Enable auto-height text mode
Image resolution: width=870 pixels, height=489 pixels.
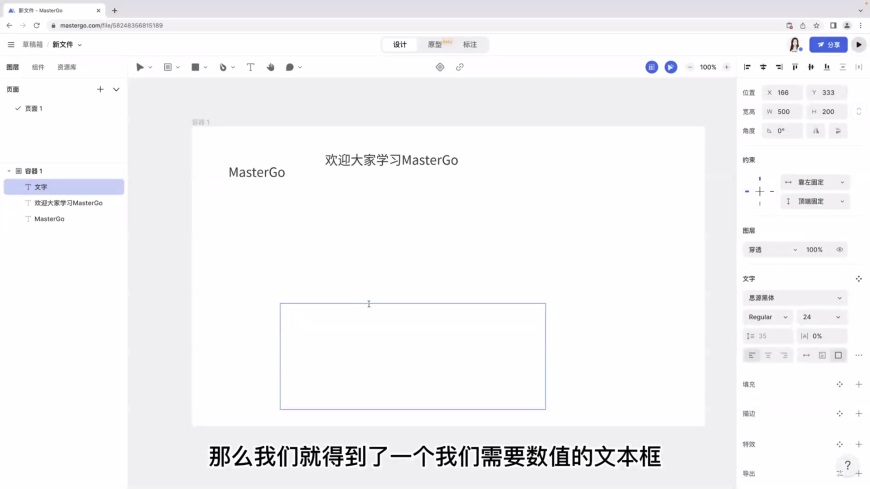[x=822, y=355]
